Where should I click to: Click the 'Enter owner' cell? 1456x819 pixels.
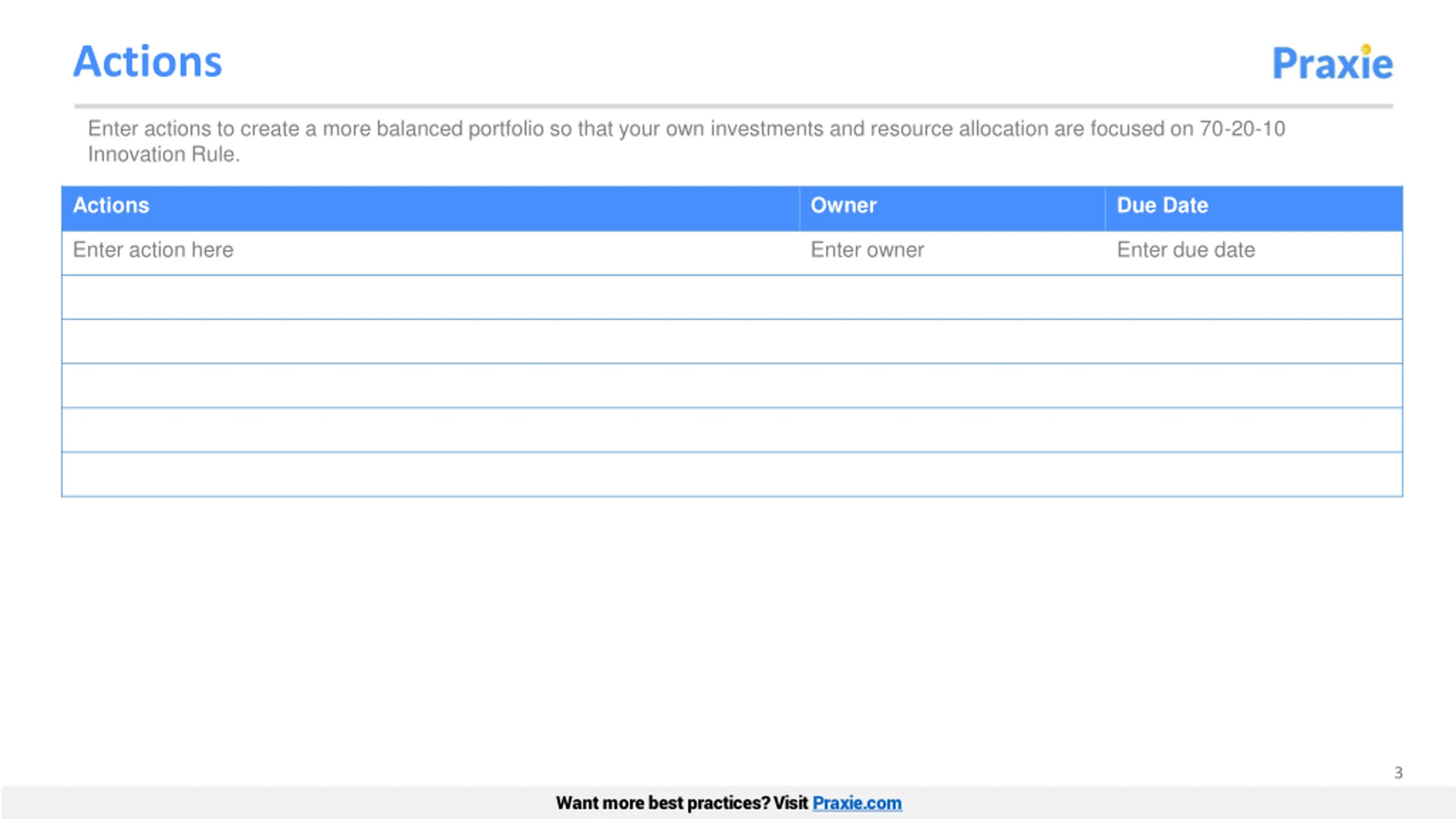tap(867, 250)
